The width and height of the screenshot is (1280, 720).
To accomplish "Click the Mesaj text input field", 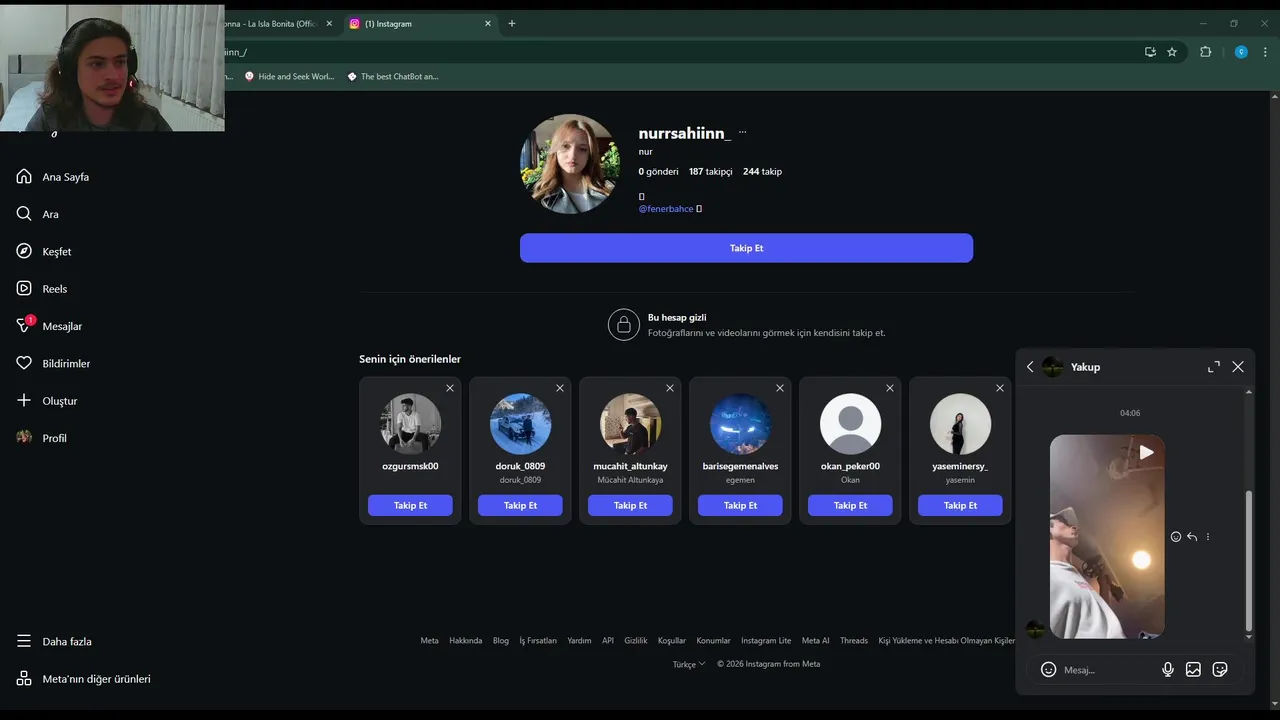I will (x=1106, y=670).
